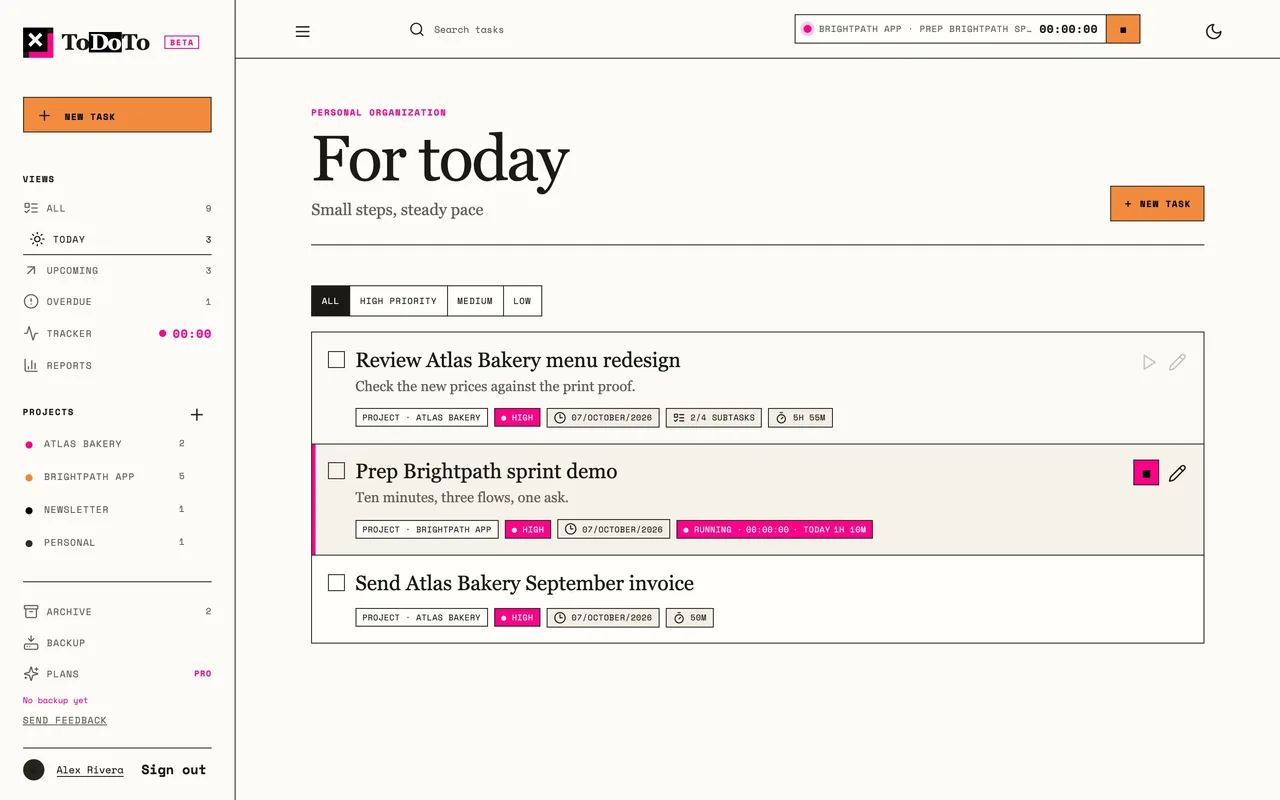Toggle dark mode moon icon
The width and height of the screenshot is (1280, 800).
coord(1214,31)
